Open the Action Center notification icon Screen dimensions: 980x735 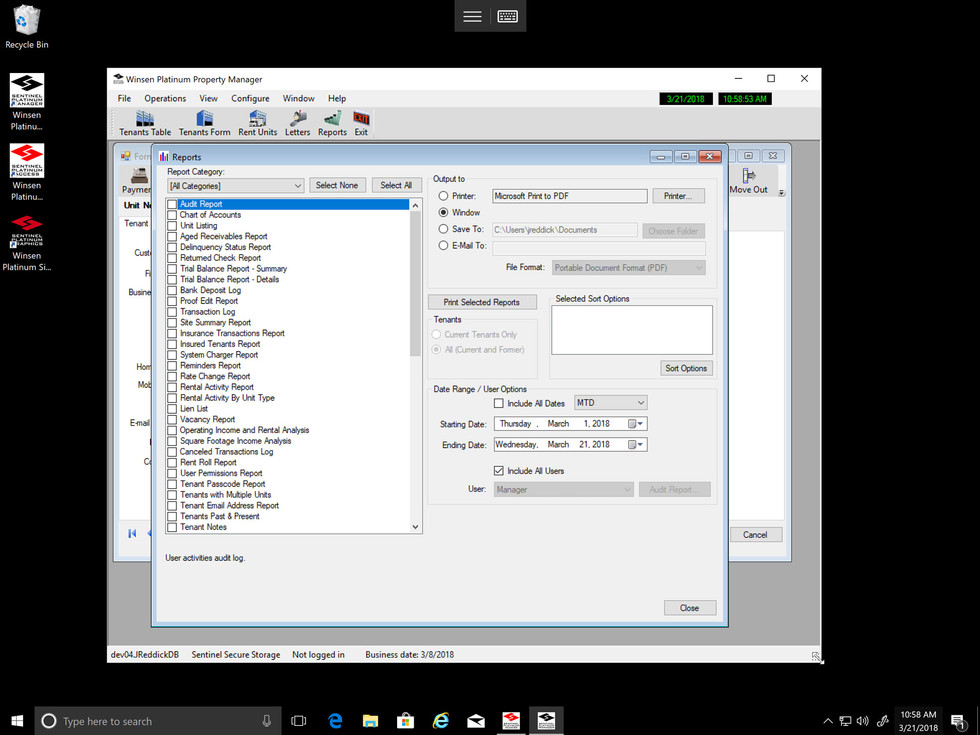(958, 721)
